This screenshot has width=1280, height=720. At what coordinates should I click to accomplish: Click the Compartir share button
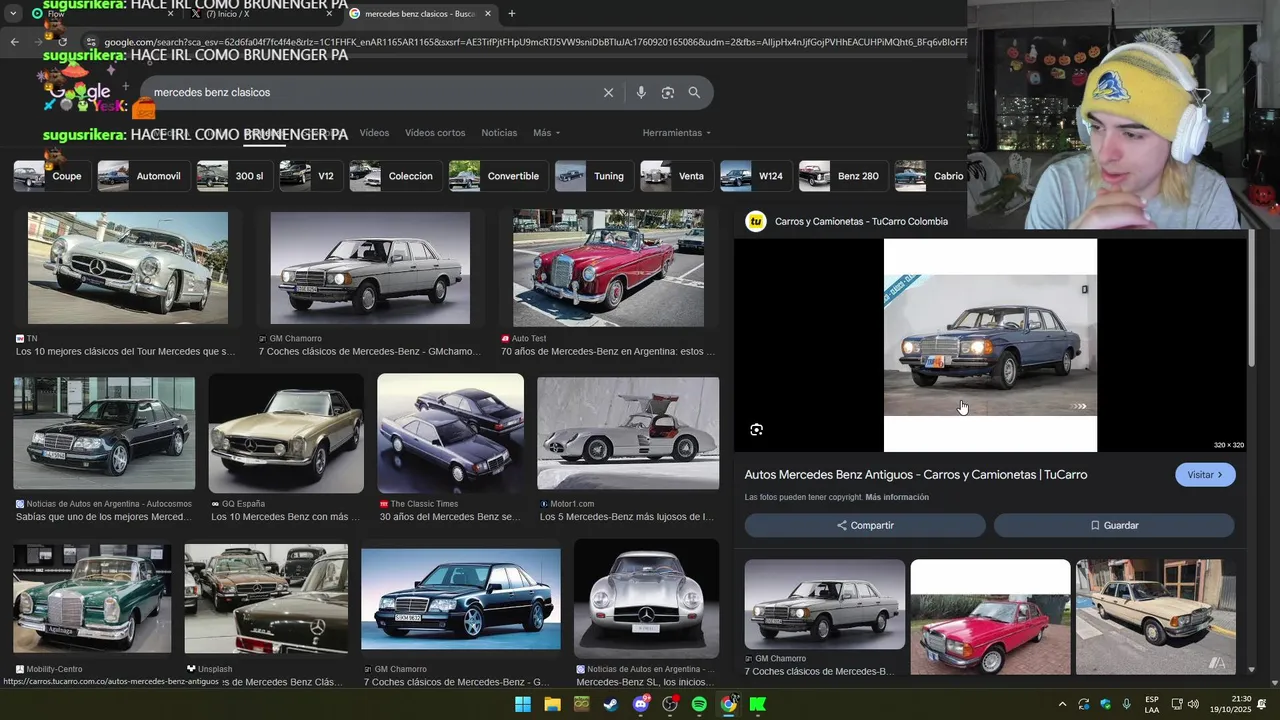[865, 525]
